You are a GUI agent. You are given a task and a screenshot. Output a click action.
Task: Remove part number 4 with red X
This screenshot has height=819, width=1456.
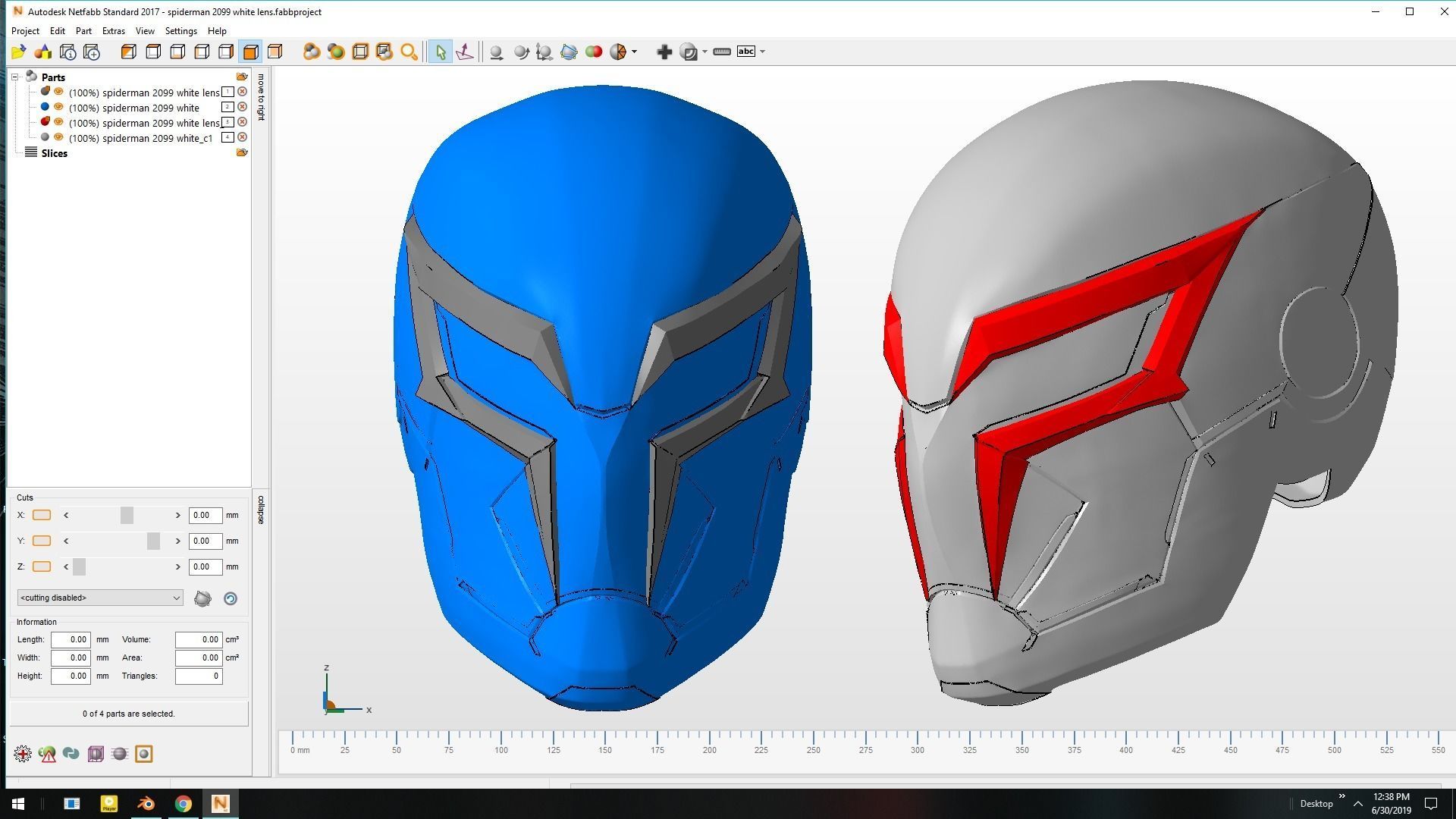[243, 137]
